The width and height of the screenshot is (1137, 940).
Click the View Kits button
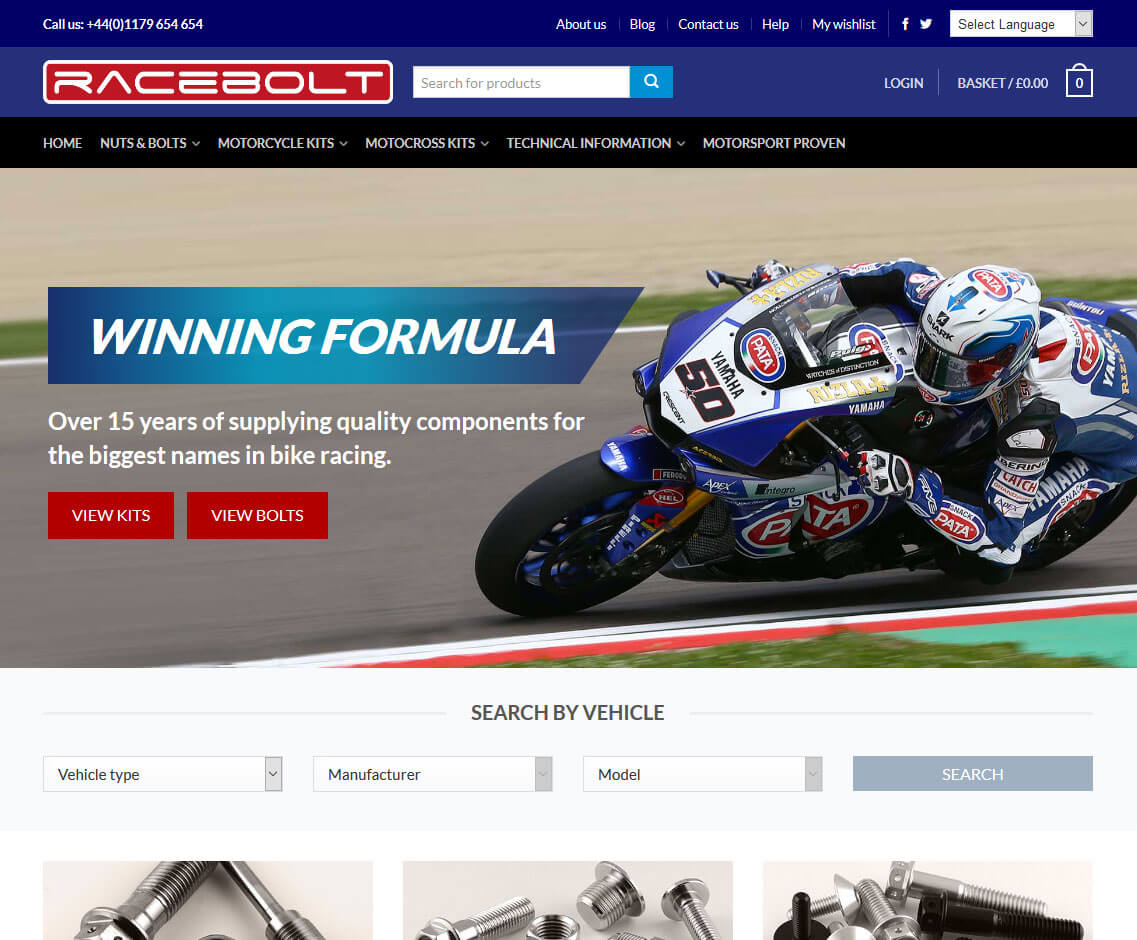coord(111,516)
